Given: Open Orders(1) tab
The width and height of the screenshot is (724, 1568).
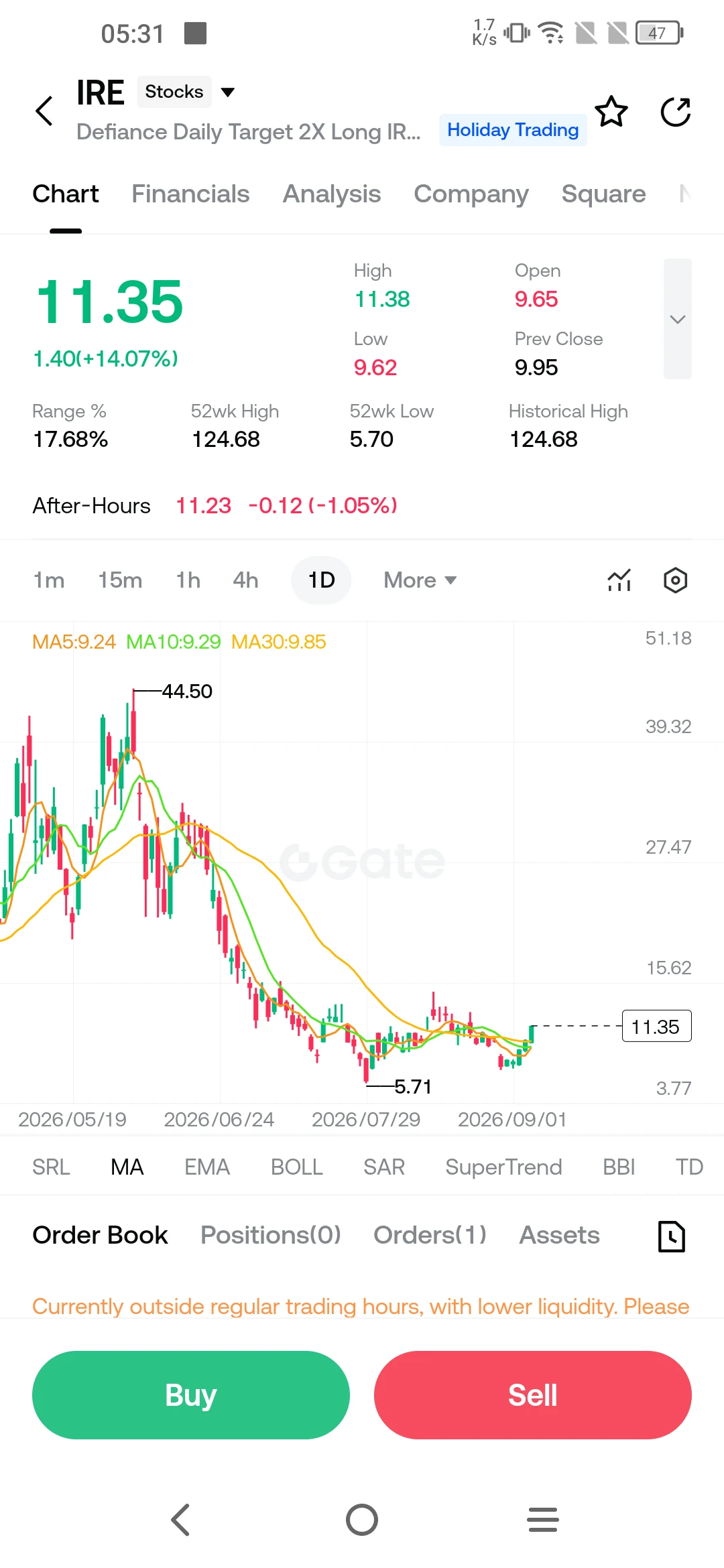Looking at the screenshot, I should pyautogui.click(x=430, y=1235).
